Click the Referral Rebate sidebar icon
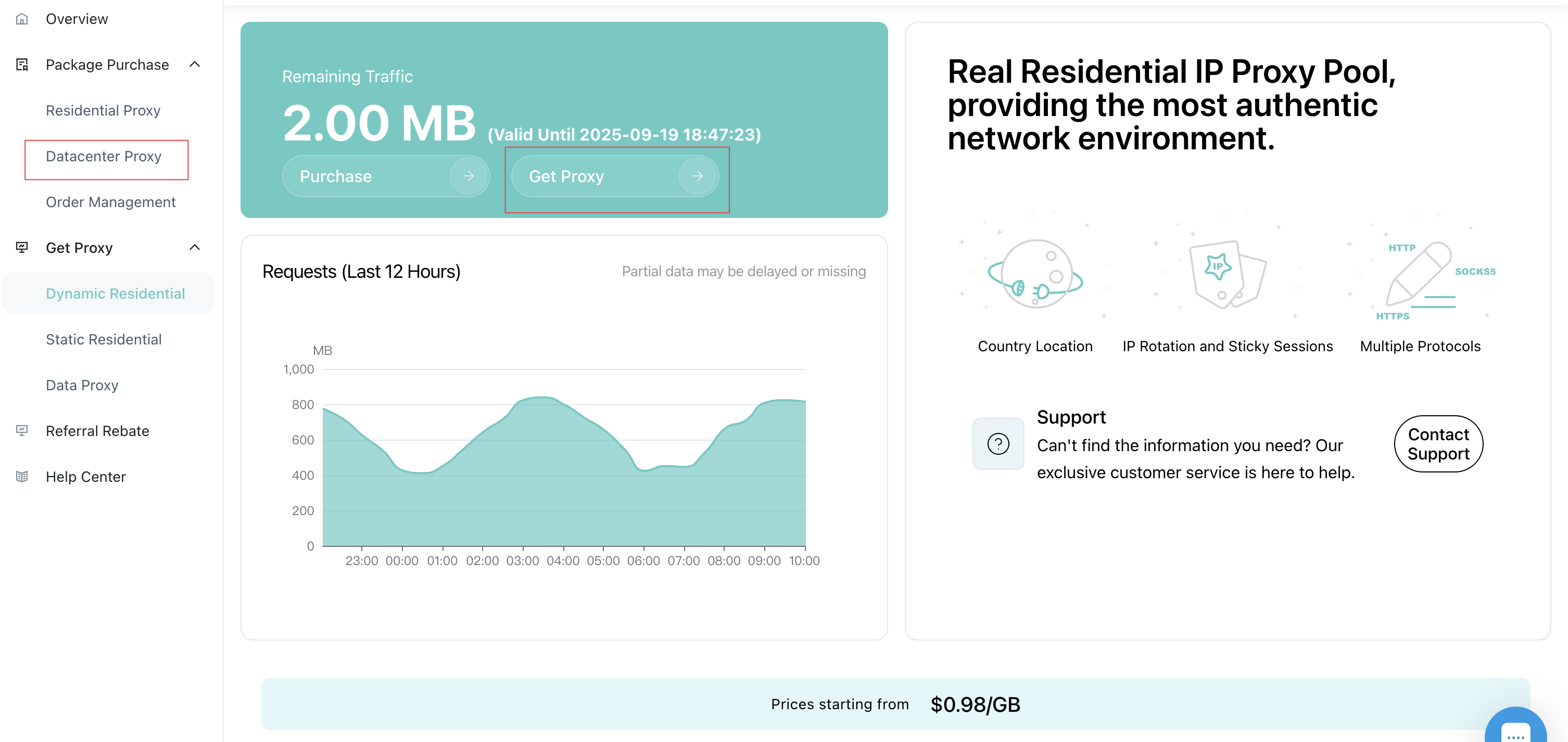1568x742 pixels. click(x=22, y=431)
